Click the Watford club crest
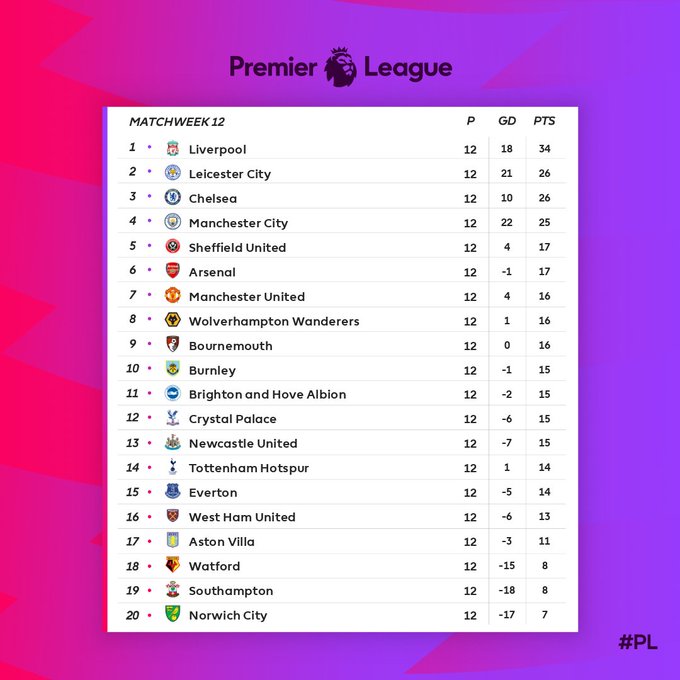This screenshot has height=680, width=680. (173, 565)
